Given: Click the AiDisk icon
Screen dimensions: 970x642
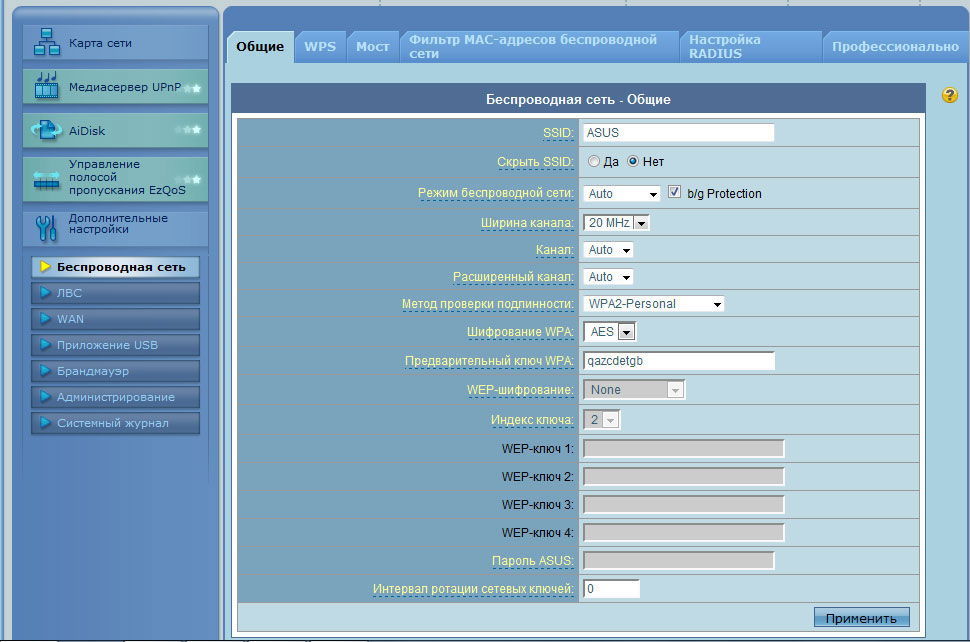Looking at the screenshot, I should click(47, 130).
